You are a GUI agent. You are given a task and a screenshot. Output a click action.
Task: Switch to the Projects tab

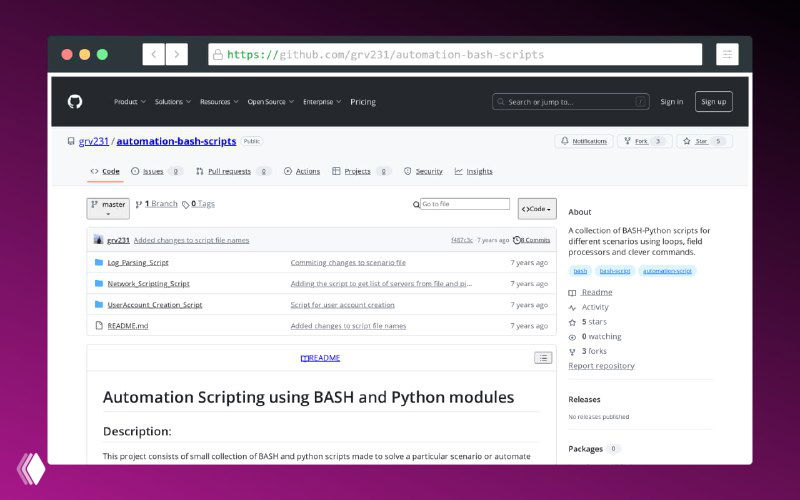pos(361,171)
